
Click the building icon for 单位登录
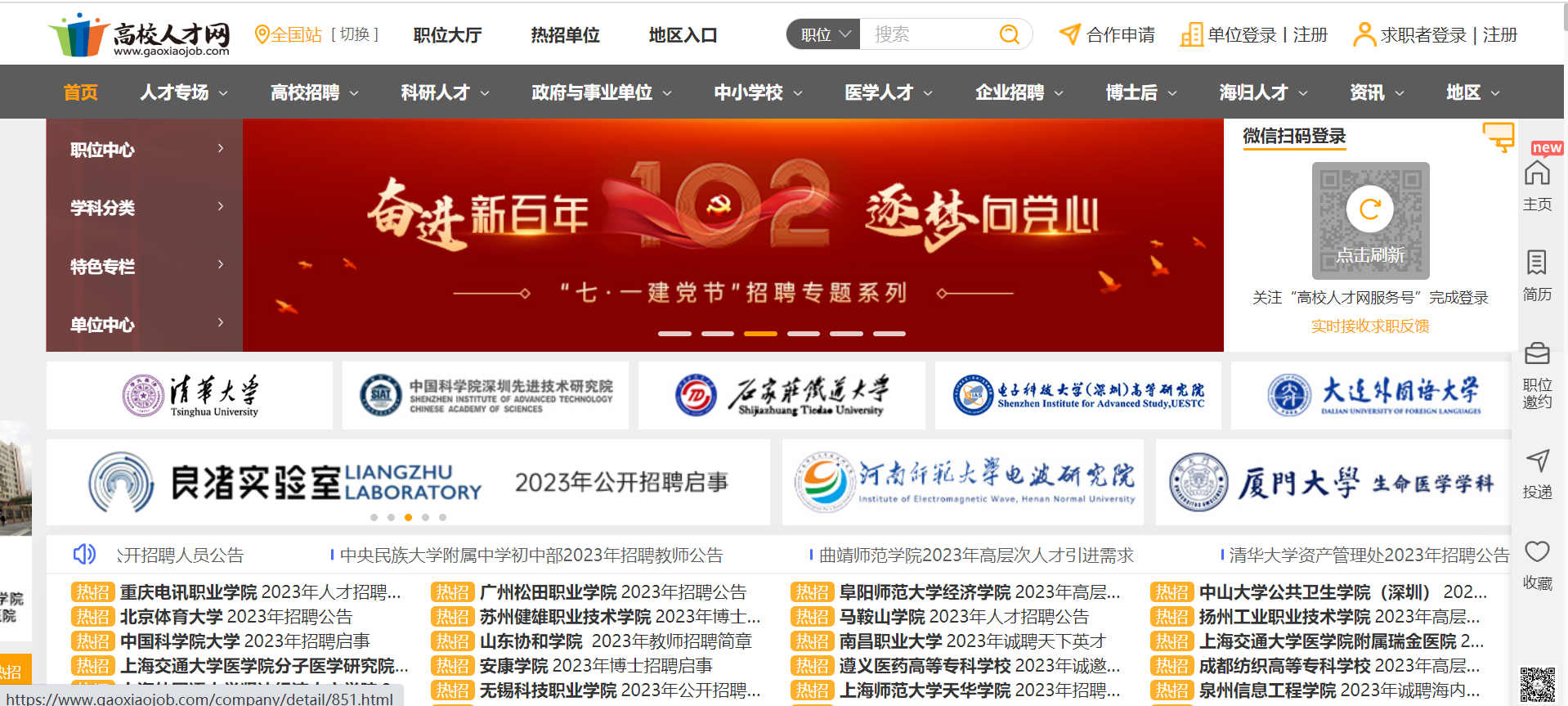point(1191,34)
